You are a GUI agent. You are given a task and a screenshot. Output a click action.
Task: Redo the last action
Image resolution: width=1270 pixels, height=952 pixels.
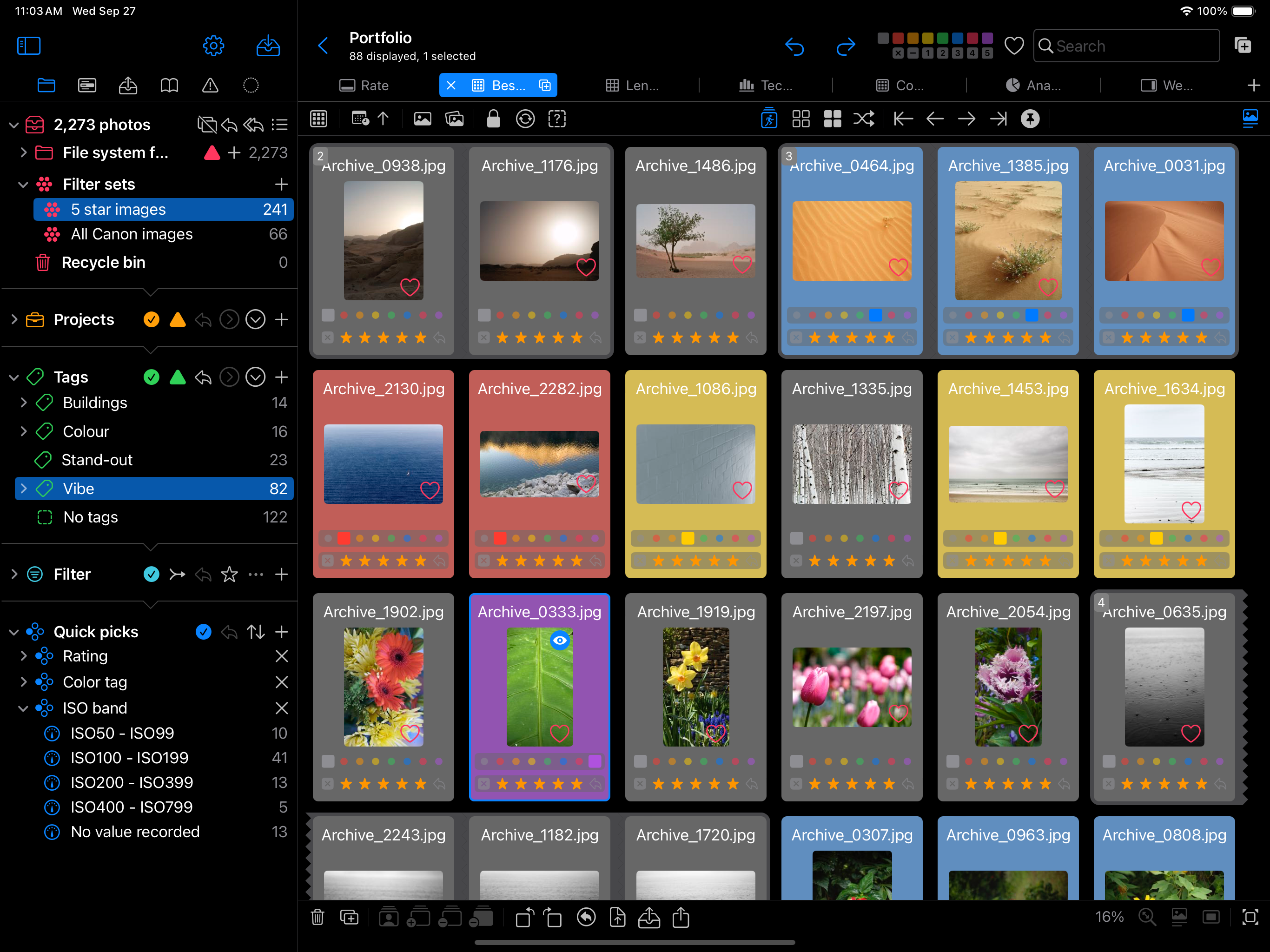click(845, 46)
